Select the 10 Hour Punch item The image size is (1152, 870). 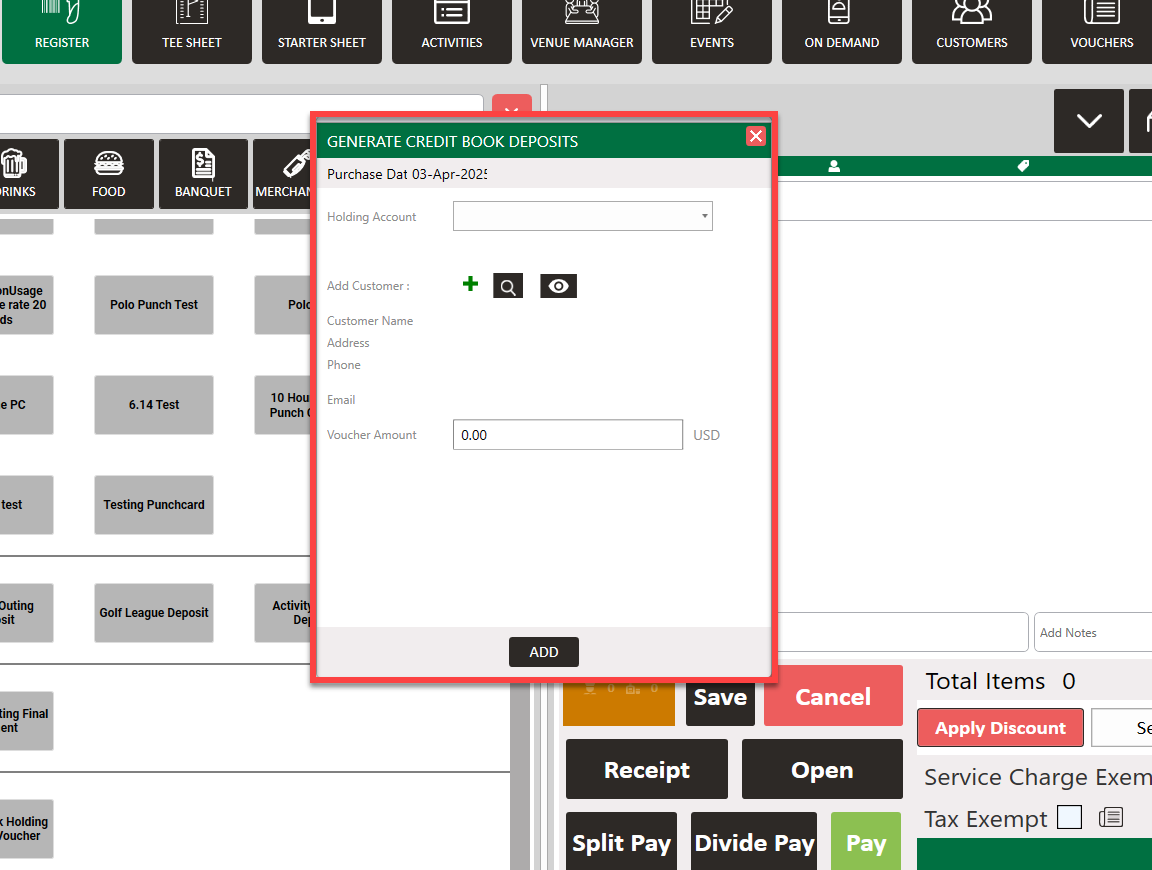coord(283,405)
